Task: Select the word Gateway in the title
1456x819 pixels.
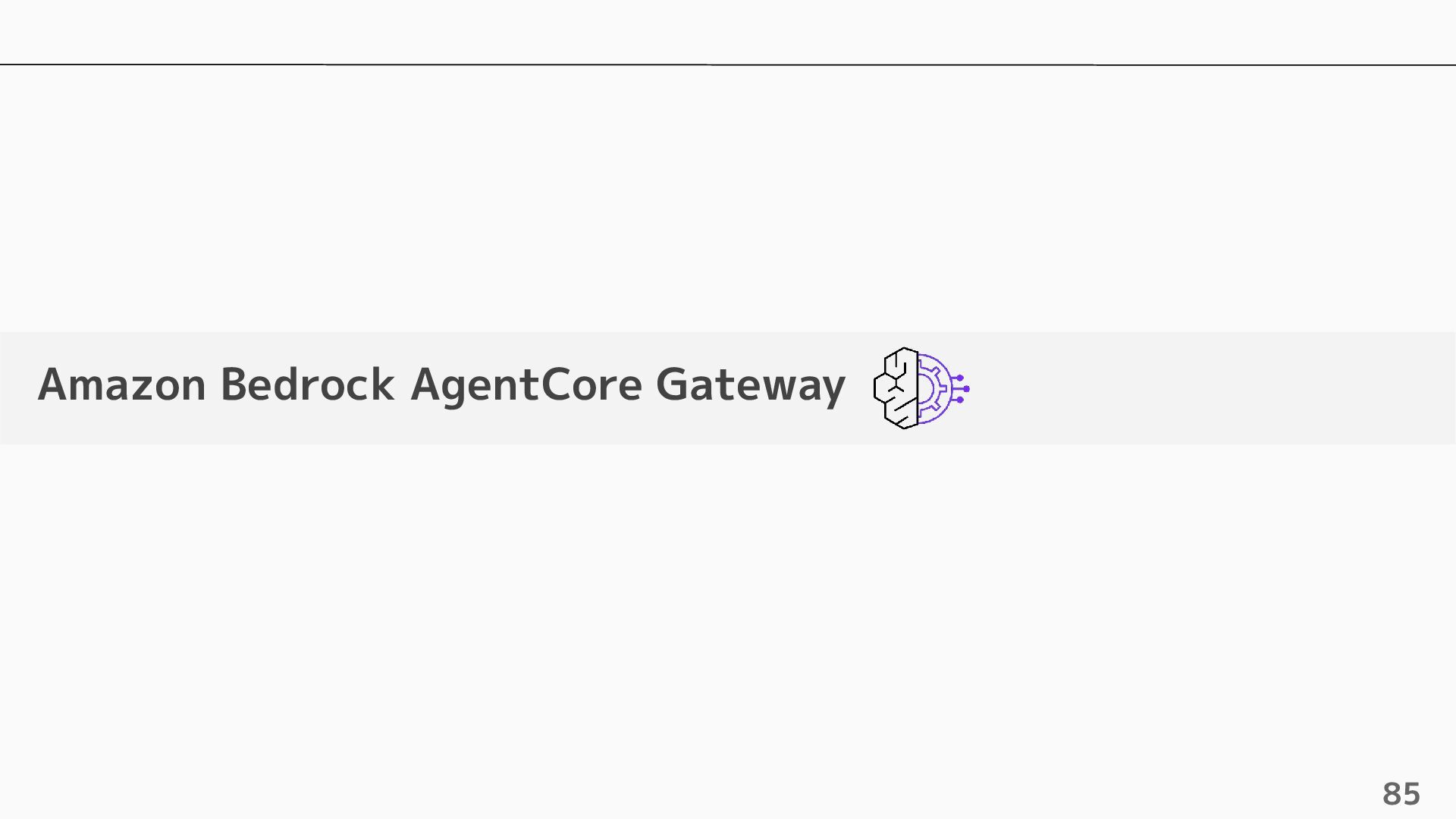Action: 750,385
